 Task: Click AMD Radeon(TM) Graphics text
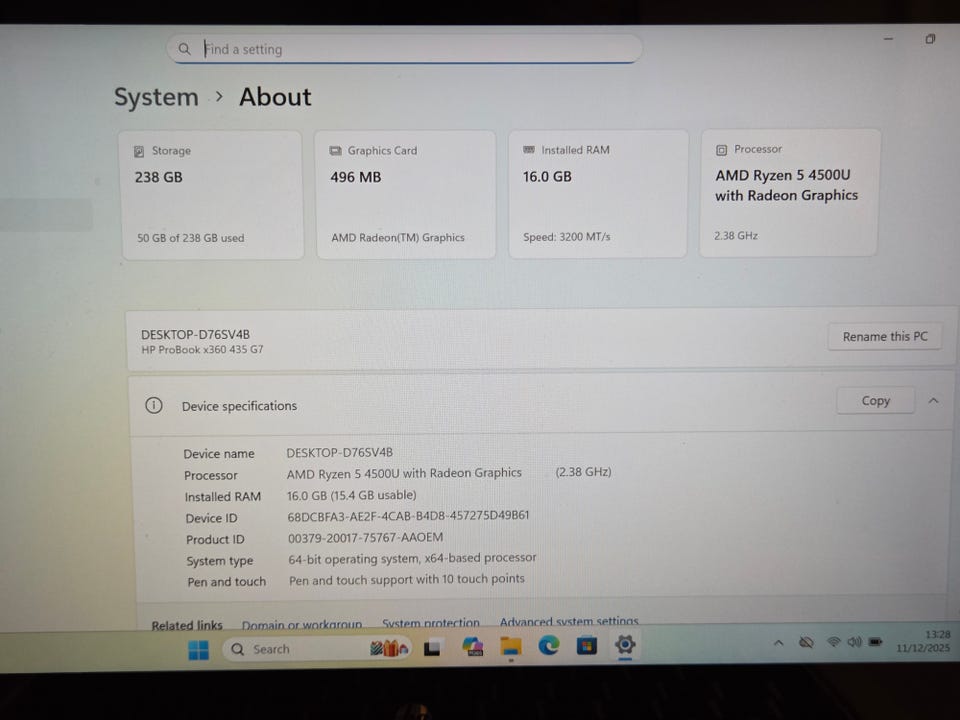pyautogui.click(x=398, y=238)
